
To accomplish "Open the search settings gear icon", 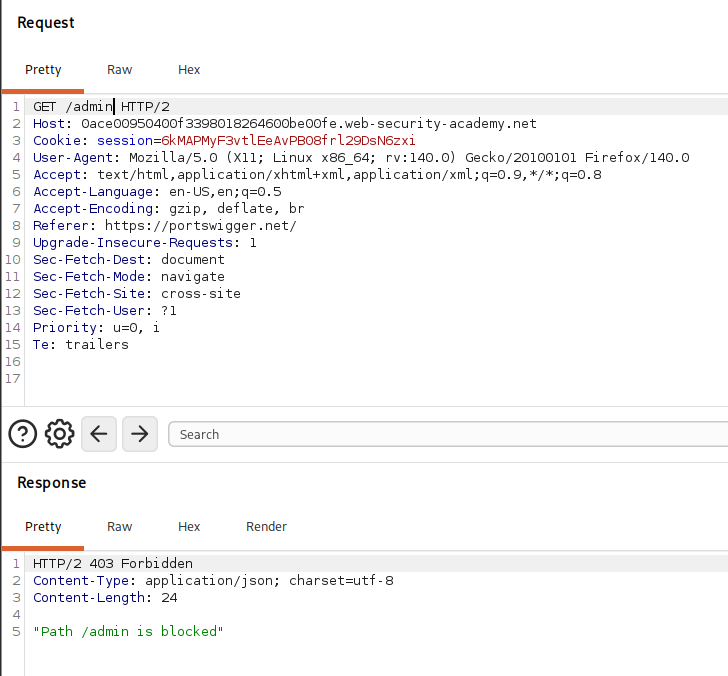I will click(x=59, y=434).
